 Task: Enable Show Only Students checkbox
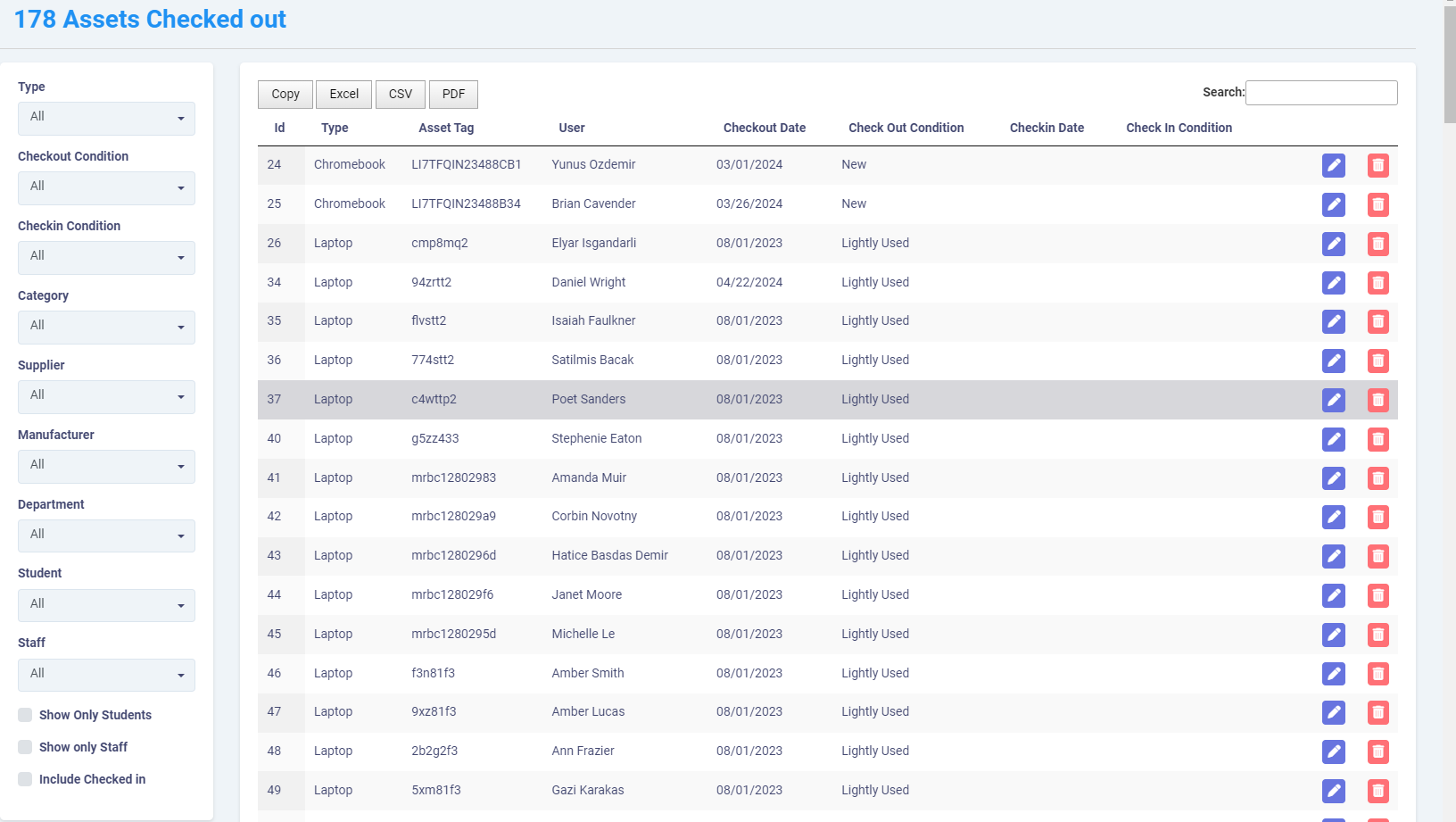(x=25, y=715)
